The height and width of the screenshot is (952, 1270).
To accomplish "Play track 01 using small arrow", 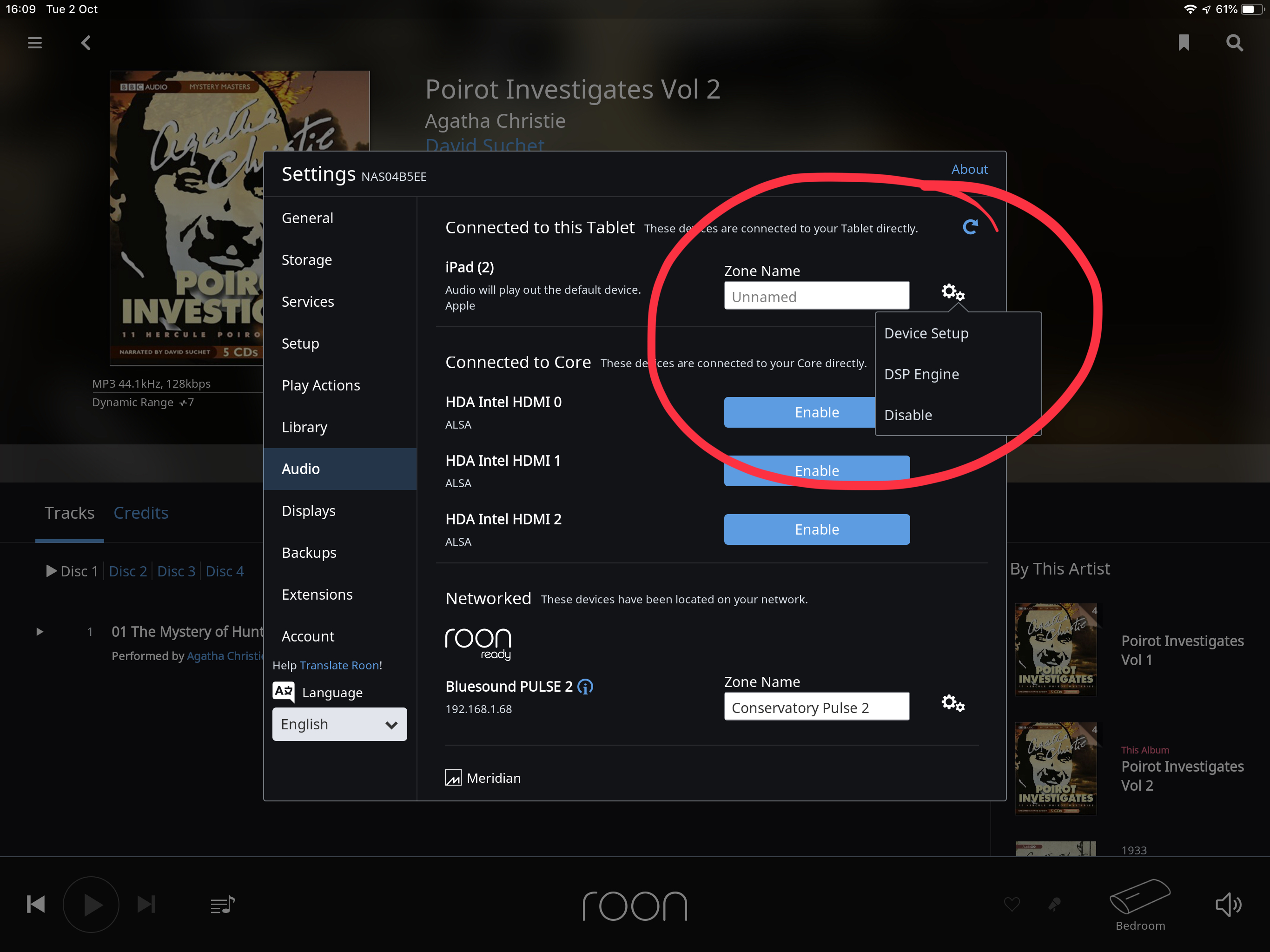I will point(40,632).
